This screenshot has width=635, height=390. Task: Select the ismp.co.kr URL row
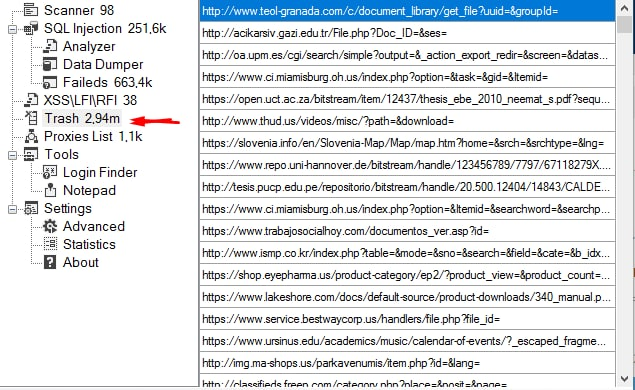(x=407, y=253)
